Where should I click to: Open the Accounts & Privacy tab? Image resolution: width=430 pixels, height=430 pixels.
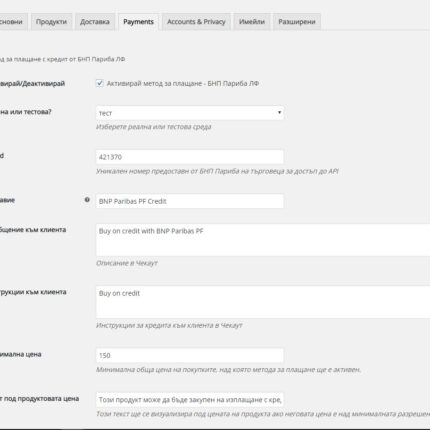(196, 22)
